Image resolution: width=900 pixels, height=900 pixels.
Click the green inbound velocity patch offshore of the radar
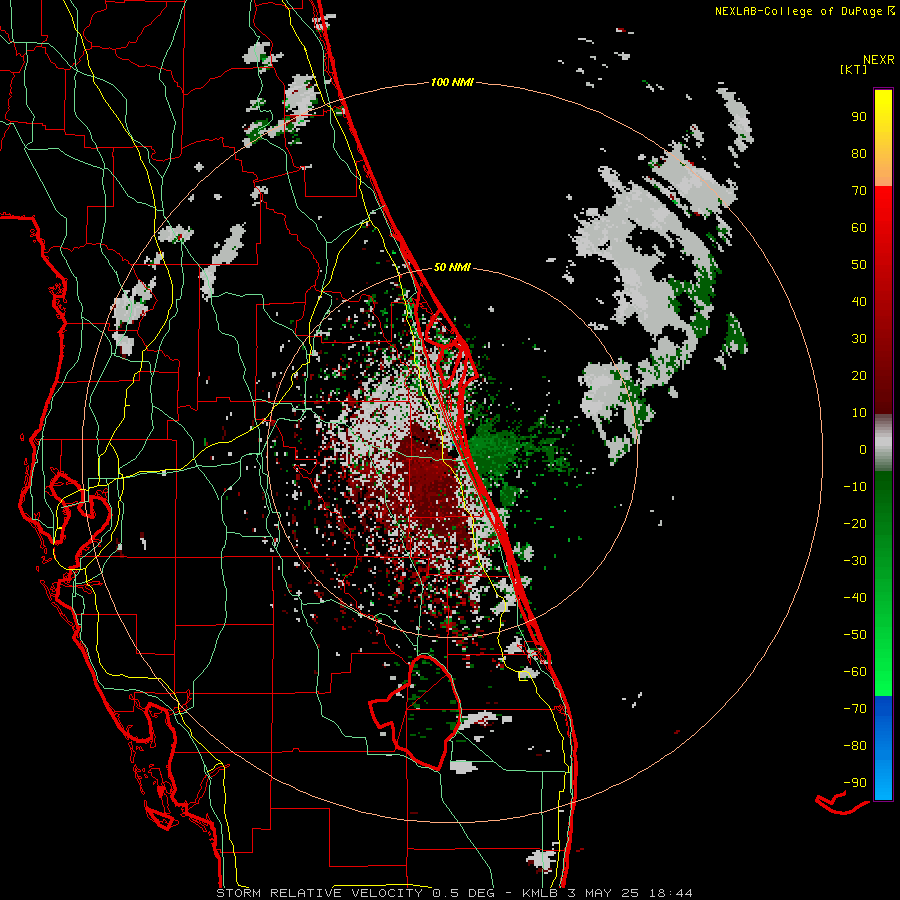496,448
